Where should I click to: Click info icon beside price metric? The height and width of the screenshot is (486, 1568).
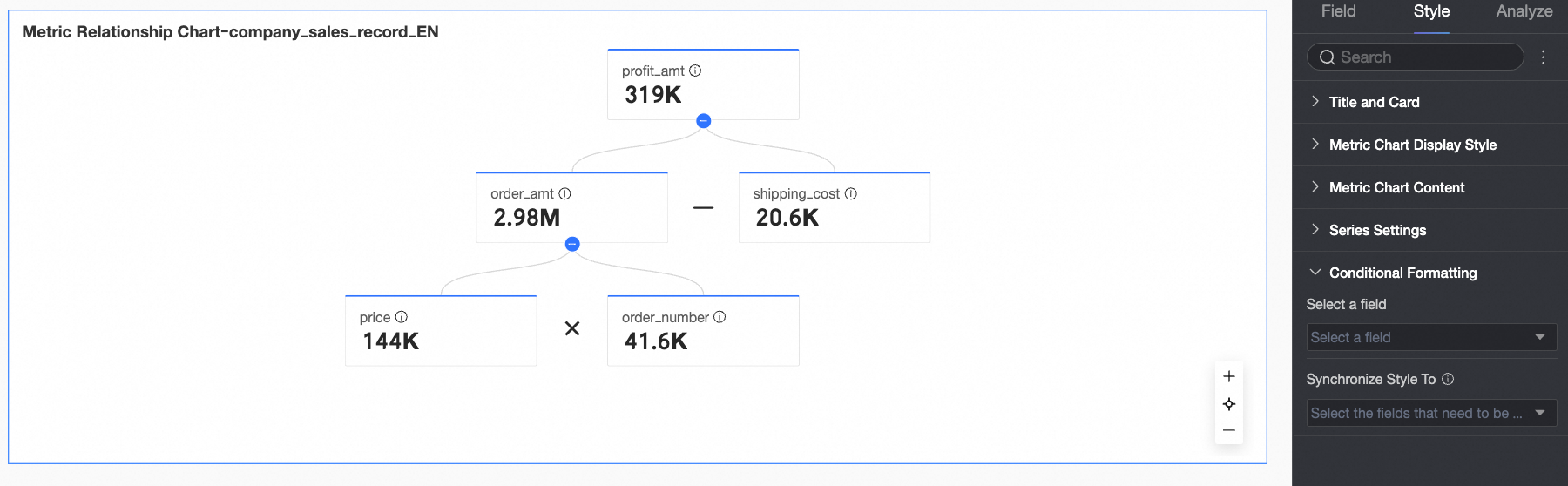[402, 317]
